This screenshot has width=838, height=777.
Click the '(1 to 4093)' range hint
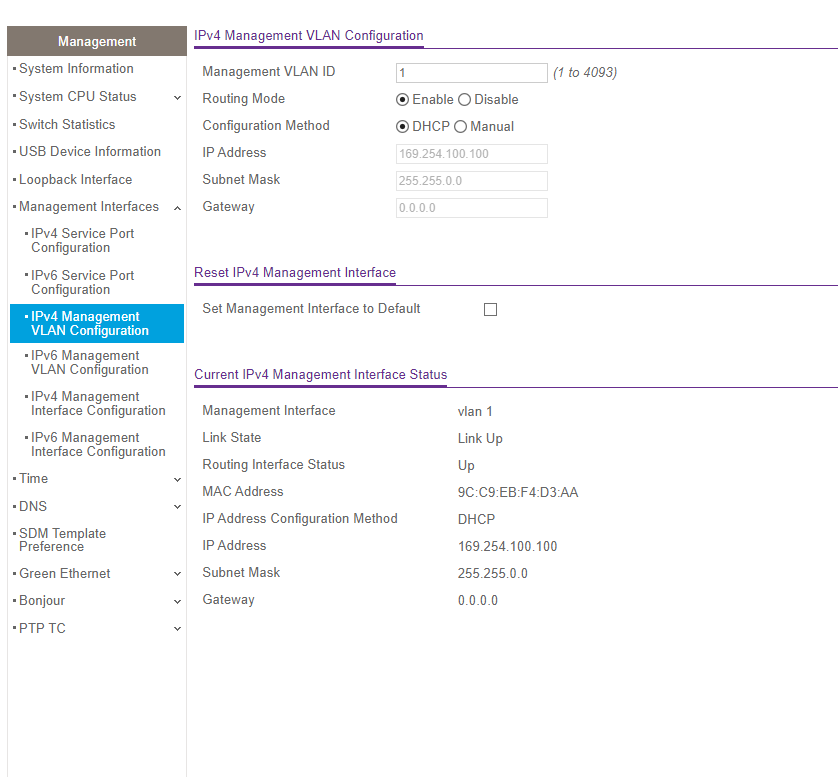(x=585, y=73)
